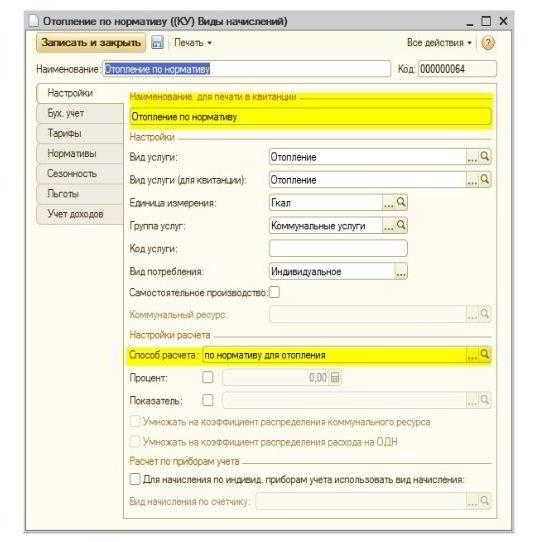Select the Льготы tab
The height and width of the screenshot is (542, 538).
pyautogui.click(x=80, y=194)
